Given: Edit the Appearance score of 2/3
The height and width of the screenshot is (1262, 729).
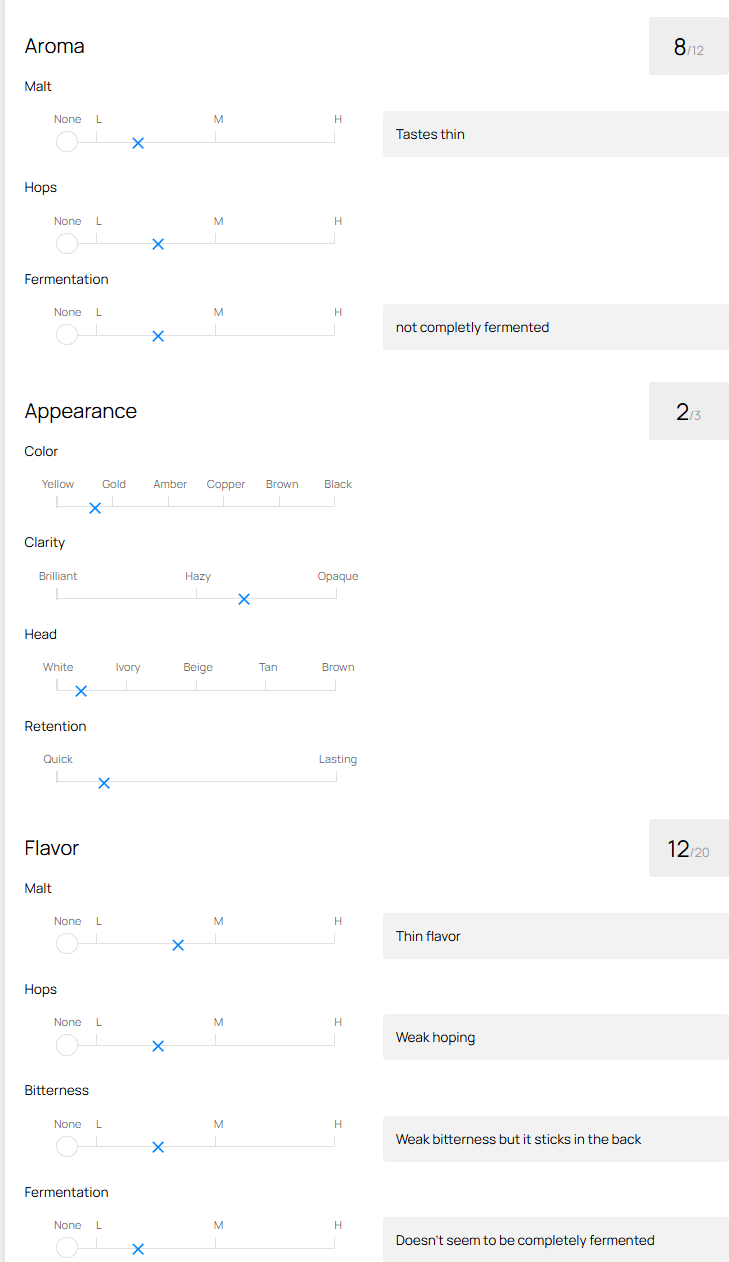Looking at the screenshot, I should pos(688,411).
